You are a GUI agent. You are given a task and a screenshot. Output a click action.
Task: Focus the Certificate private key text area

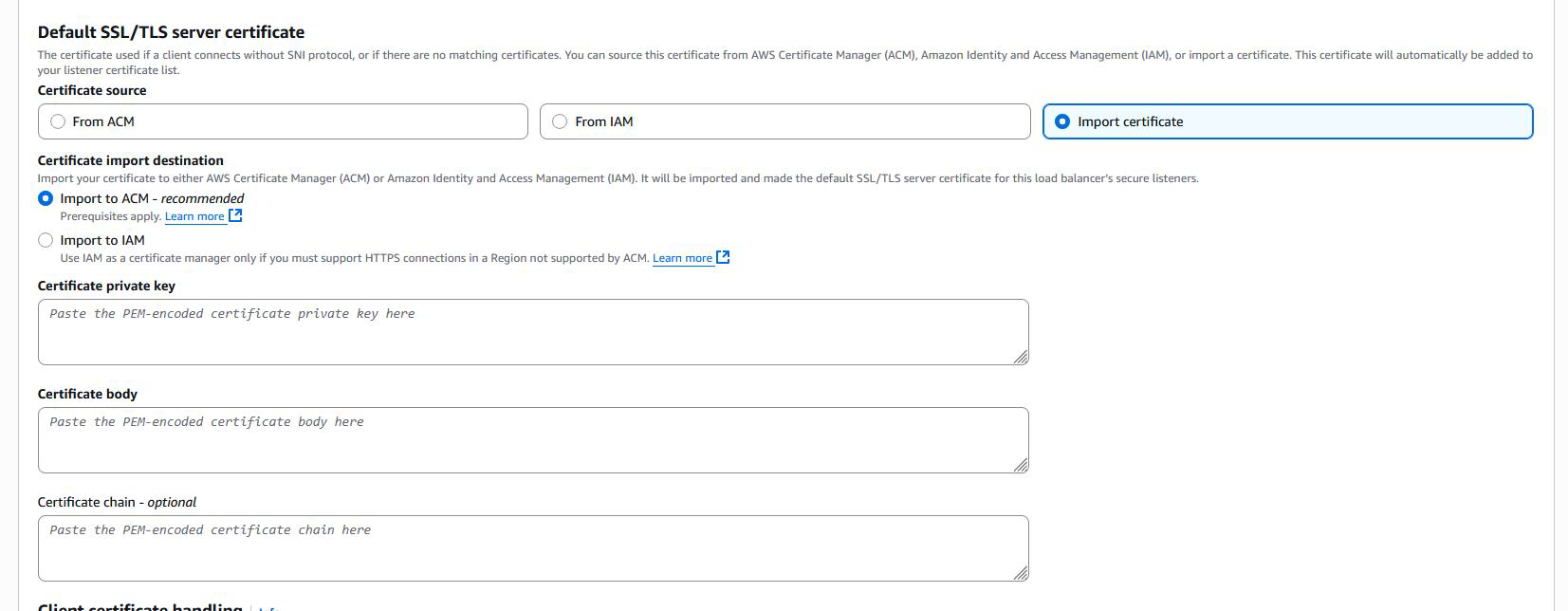click(532, 332)
